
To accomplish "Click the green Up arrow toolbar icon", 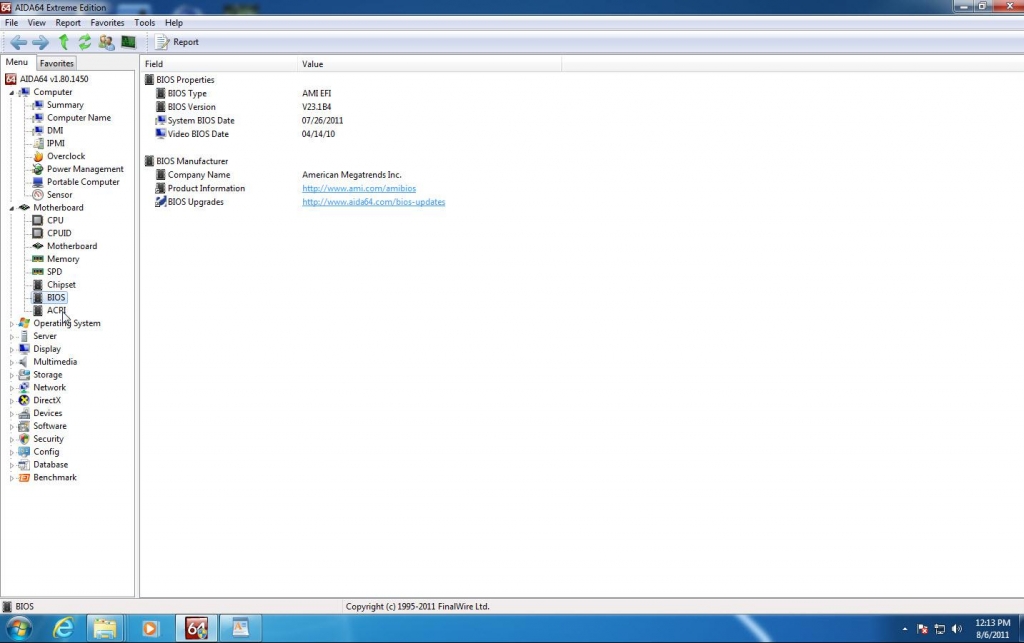I will click(x=63, y=42).
